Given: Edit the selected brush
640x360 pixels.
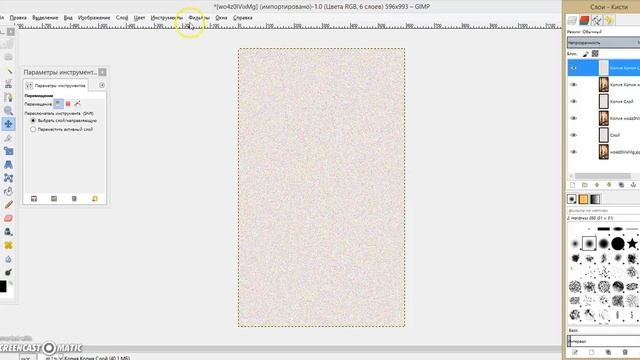Looking at the screenshot, I should click(x=575, y=352).
